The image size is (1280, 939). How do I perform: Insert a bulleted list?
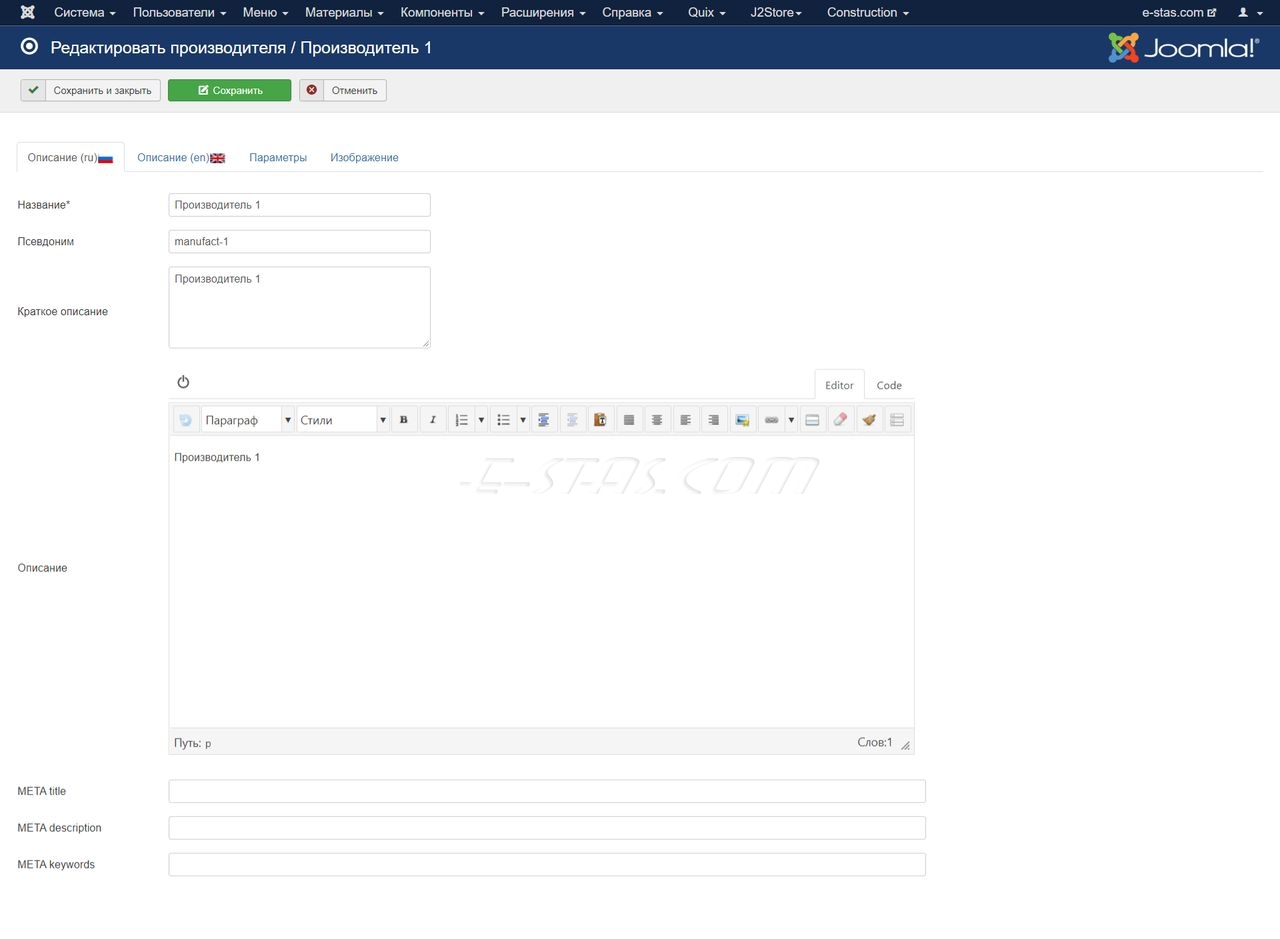[503, 420]
